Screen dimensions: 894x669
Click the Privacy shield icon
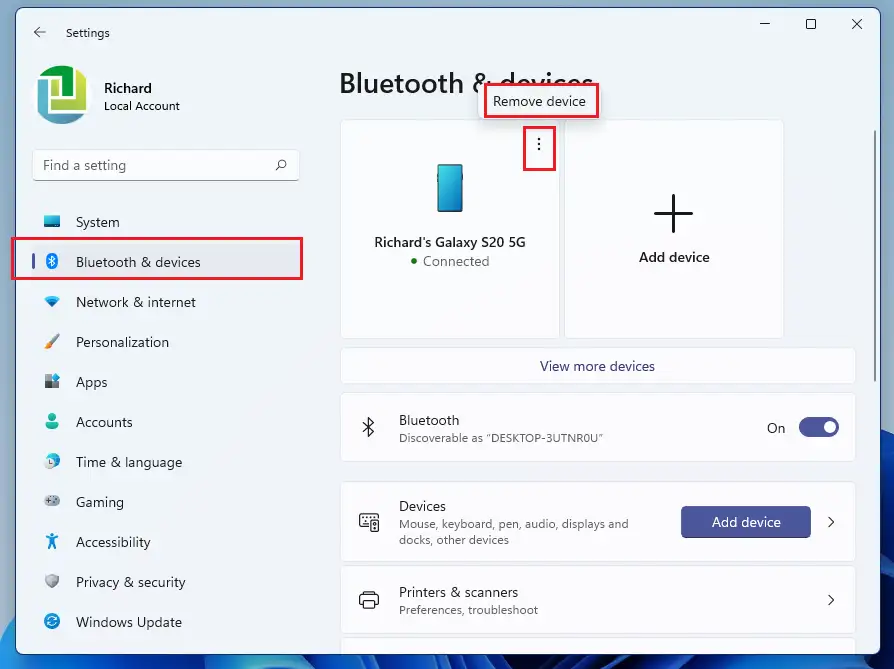[52, 581]
